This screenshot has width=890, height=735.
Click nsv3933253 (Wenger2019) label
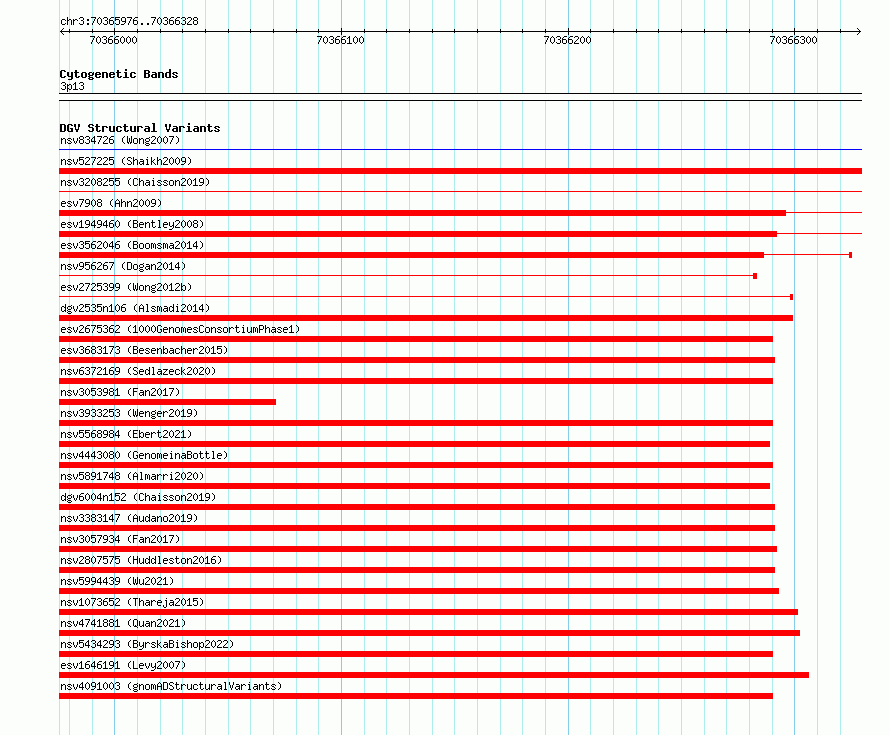(x=129, y=413)
